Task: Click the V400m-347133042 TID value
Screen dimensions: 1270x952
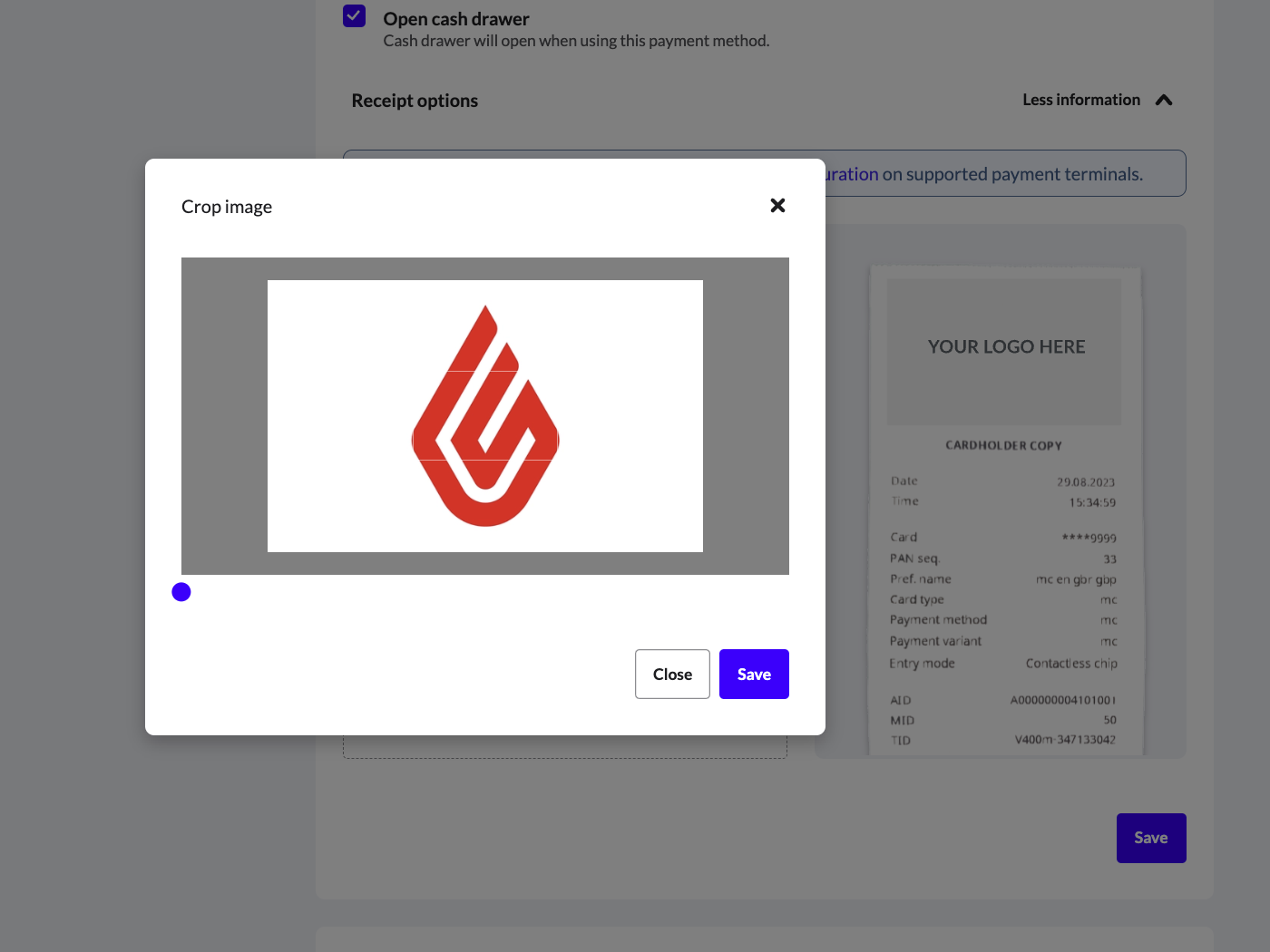Action: coord(1065,740)
